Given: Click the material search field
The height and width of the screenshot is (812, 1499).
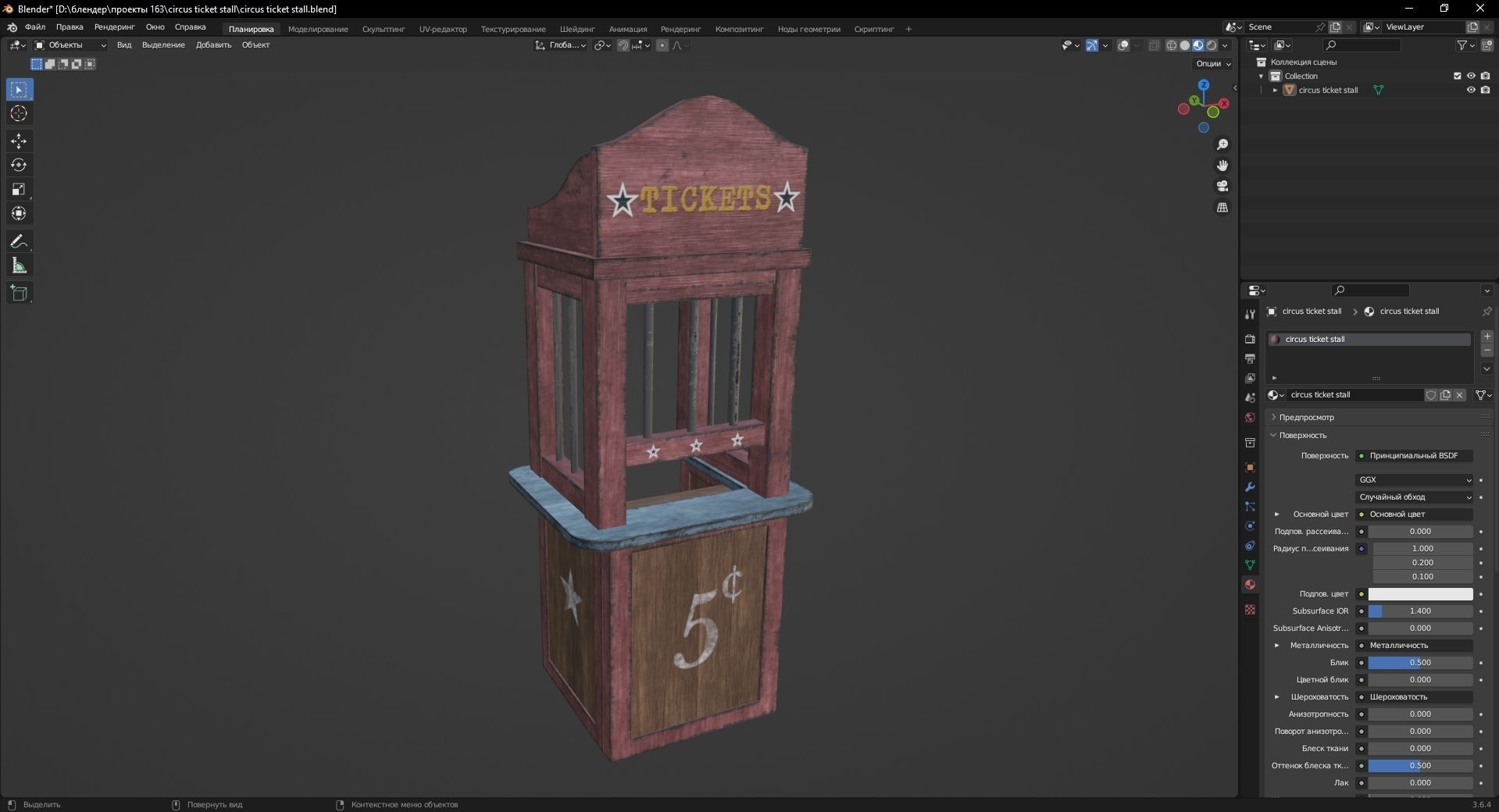Looking at the screenshot, I should coord(1371,290).
